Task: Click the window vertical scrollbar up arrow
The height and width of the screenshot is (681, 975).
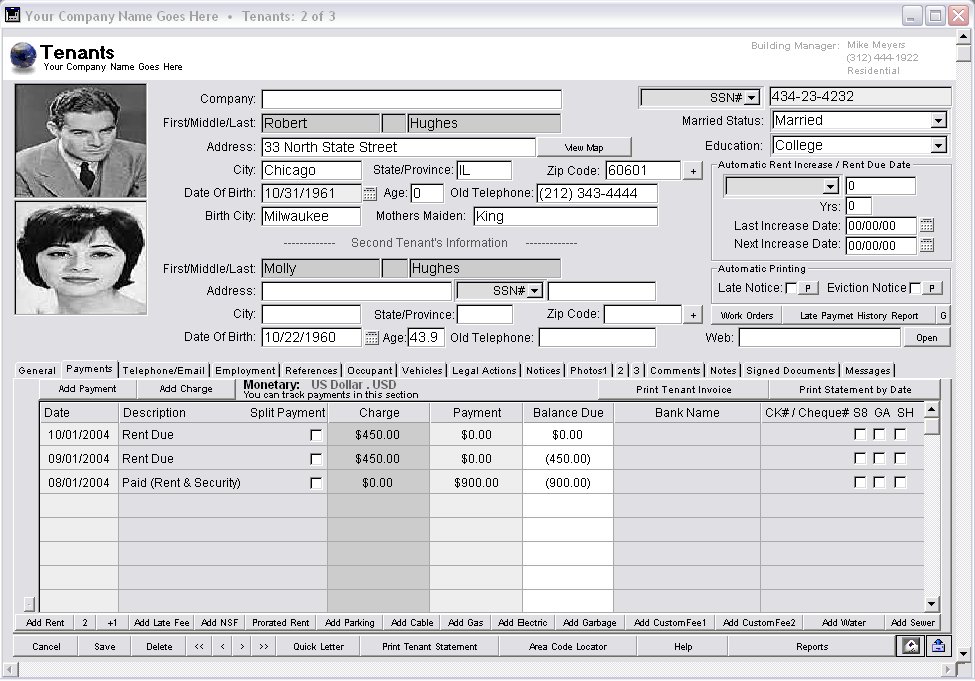Action: point(963,37)
